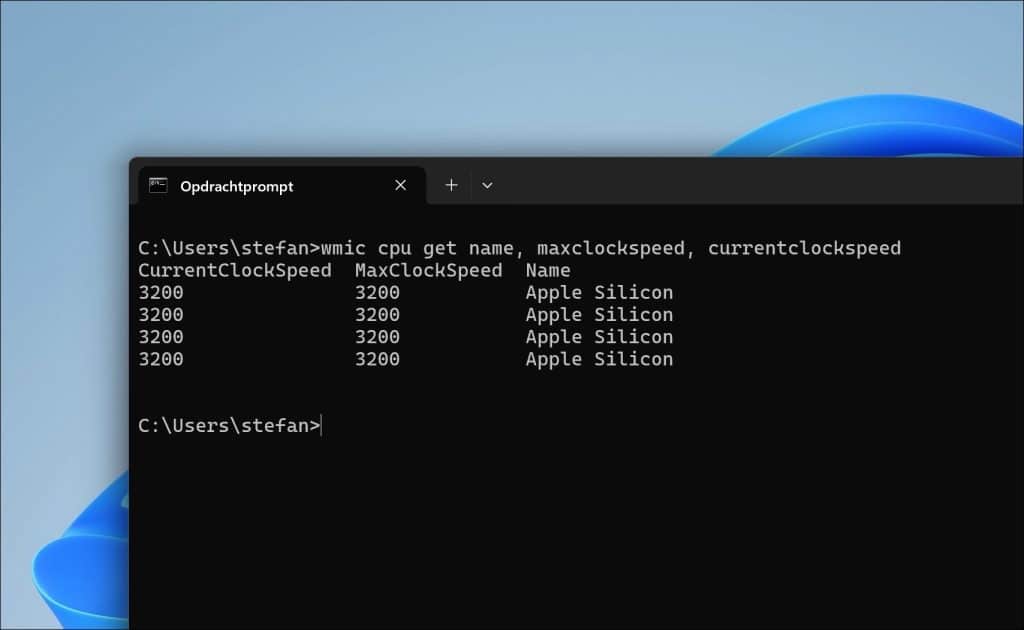Click the CurrentClockSpeed column header

[234, 270]
